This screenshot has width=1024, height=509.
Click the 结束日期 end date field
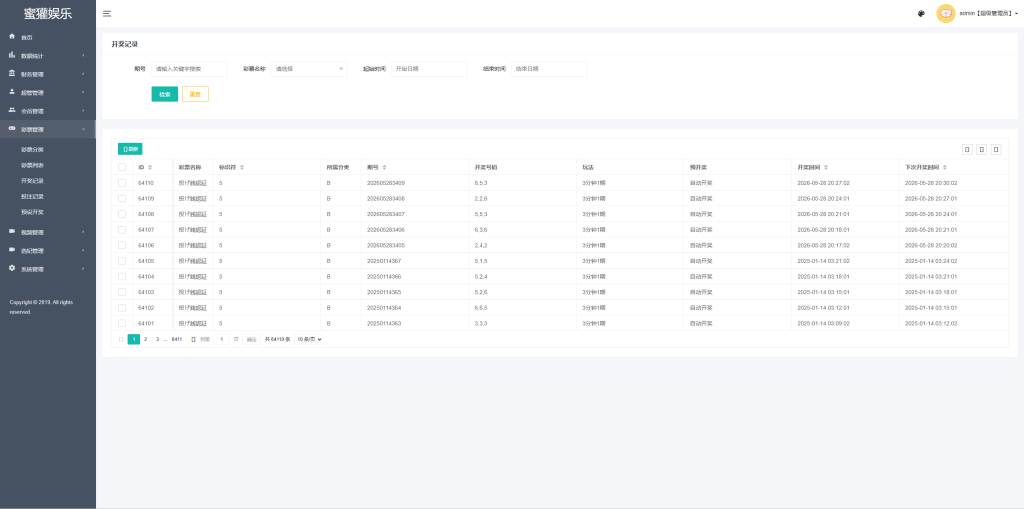(x=549, y=69)
